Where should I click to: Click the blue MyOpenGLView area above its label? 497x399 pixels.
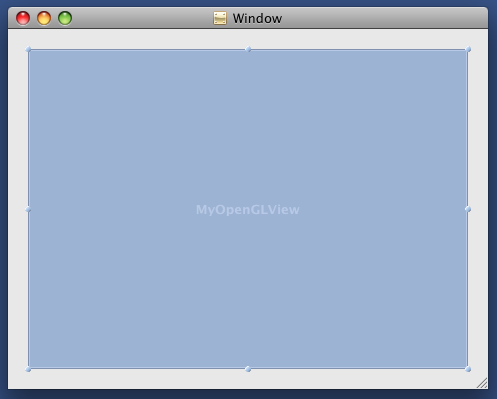click(x=248, y=127)
